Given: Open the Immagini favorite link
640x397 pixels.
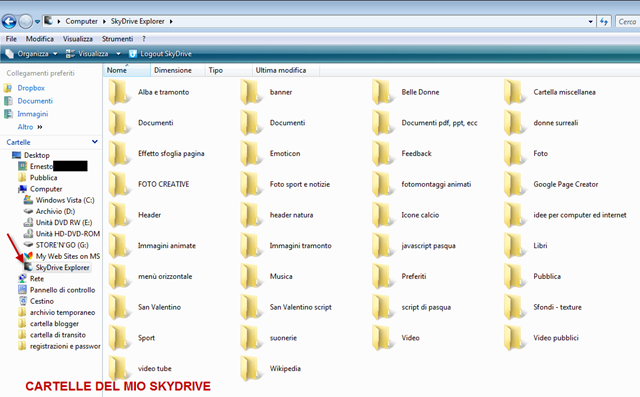Looking at the screenshot, I should (33, 114).
